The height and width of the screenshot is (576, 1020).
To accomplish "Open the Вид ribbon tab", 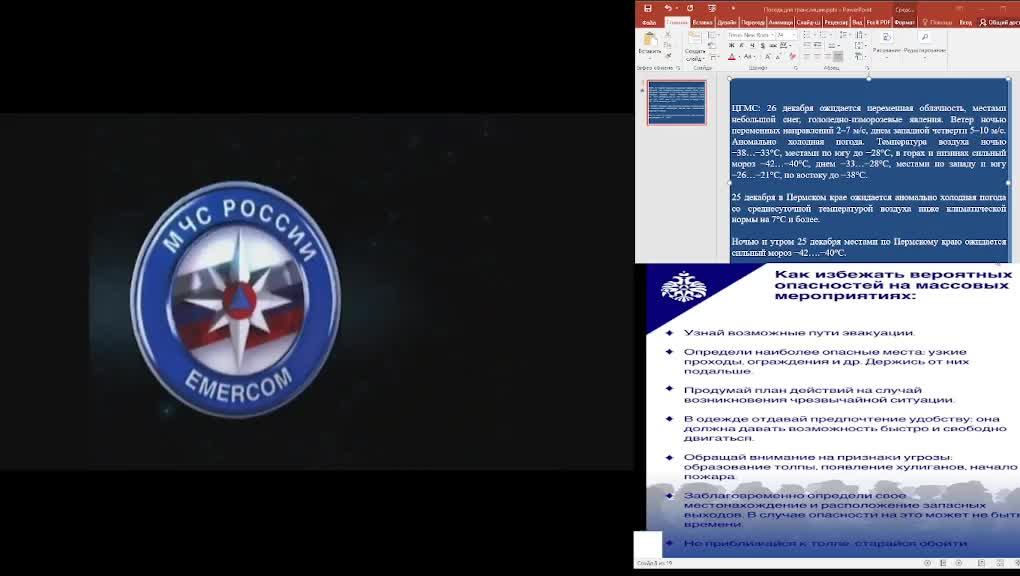I will pos(857,22).
